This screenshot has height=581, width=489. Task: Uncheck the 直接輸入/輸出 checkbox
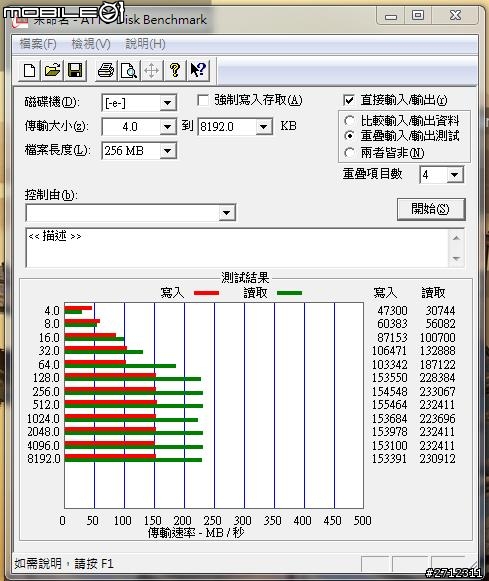coord(349,100)
